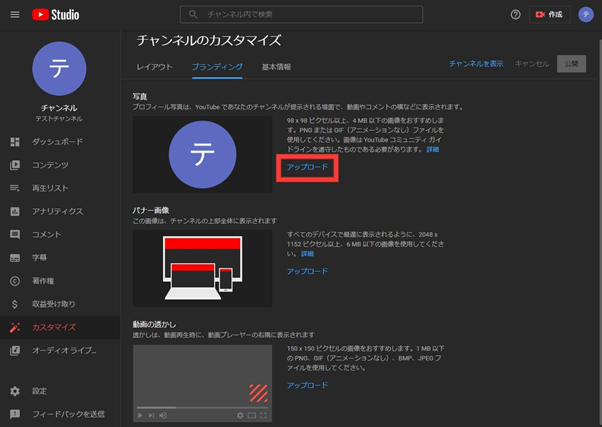Click the play icon in watermark preview
Image resolution: width=602 pixels, height=427 pixels.
pos(140,415)
